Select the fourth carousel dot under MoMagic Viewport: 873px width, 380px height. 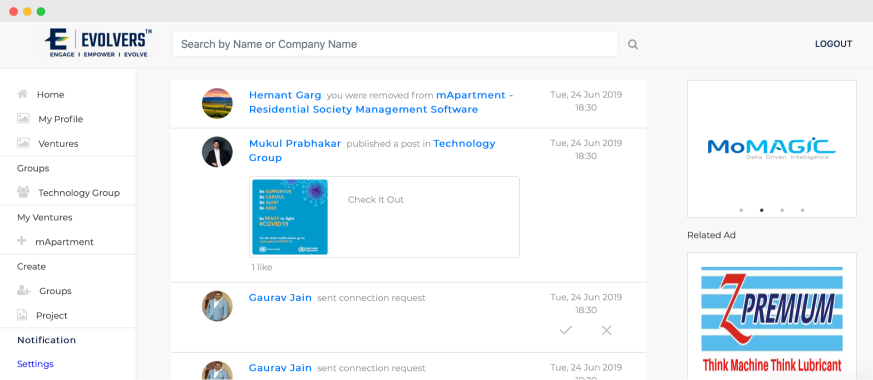pos(802,210)
